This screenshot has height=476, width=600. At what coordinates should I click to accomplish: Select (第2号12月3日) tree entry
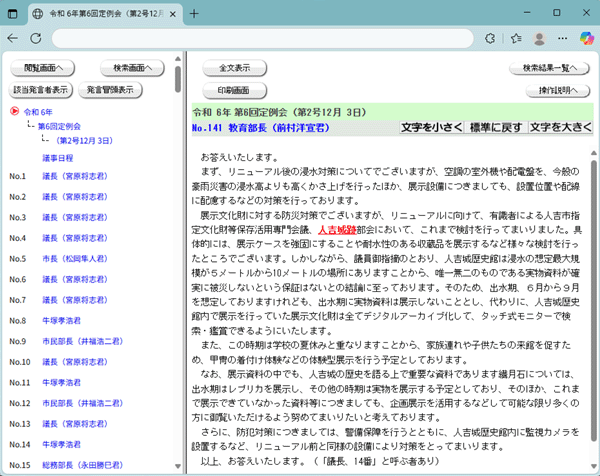point(84,140)
